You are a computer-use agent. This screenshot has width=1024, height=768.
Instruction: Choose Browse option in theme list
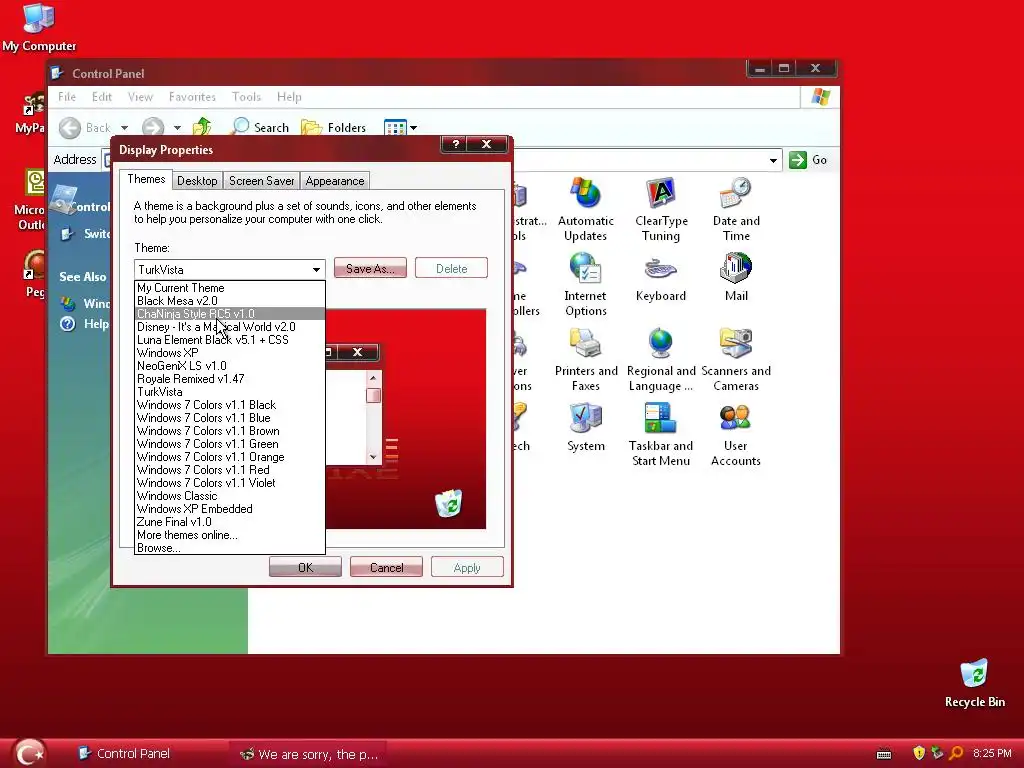[229, 548]
